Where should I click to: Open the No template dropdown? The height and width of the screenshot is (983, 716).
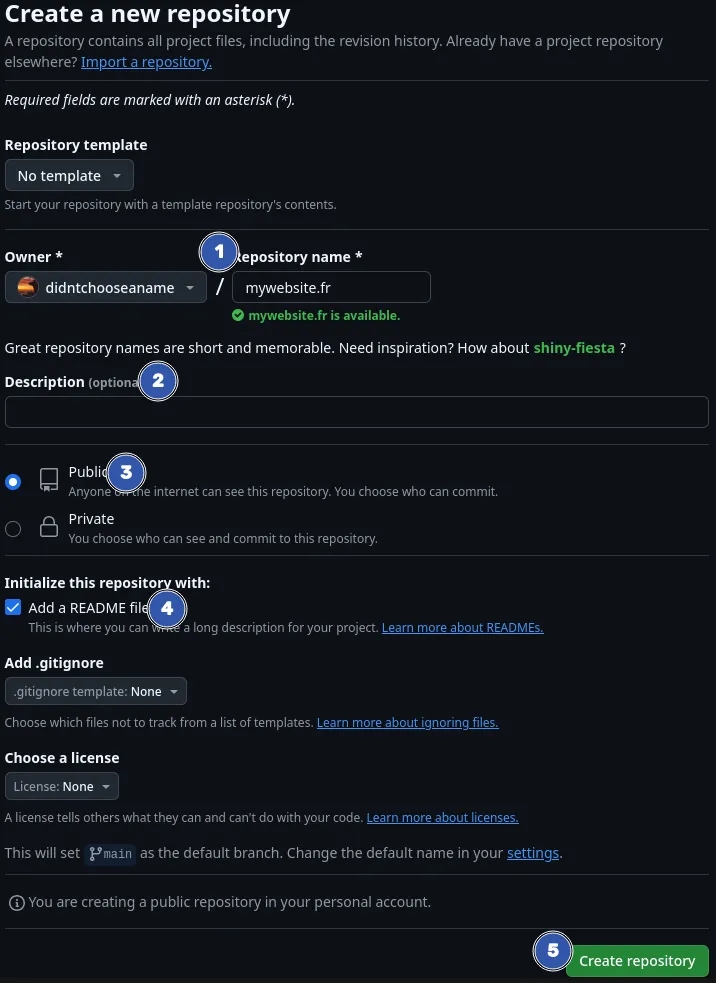coord(69,176)
